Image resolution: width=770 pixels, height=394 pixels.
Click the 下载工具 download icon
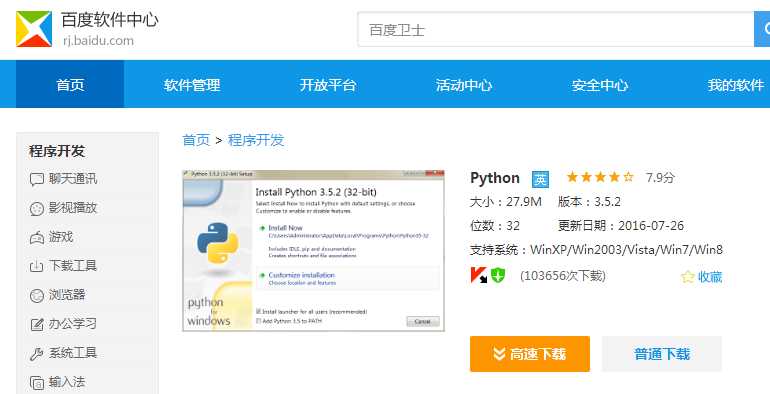37,266
